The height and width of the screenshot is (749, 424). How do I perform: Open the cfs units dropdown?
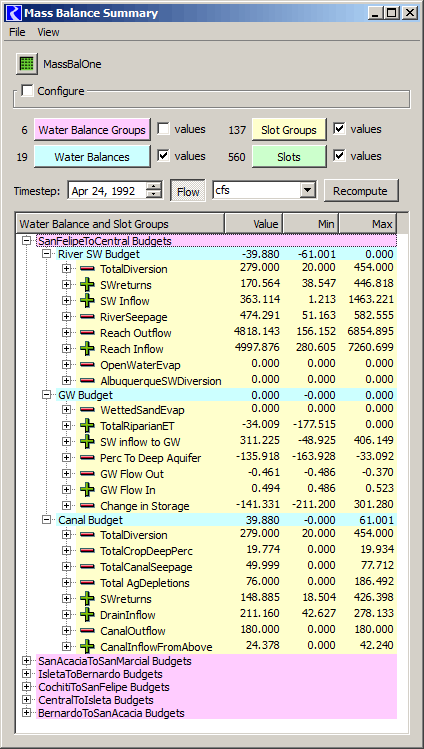pos(306,191)
